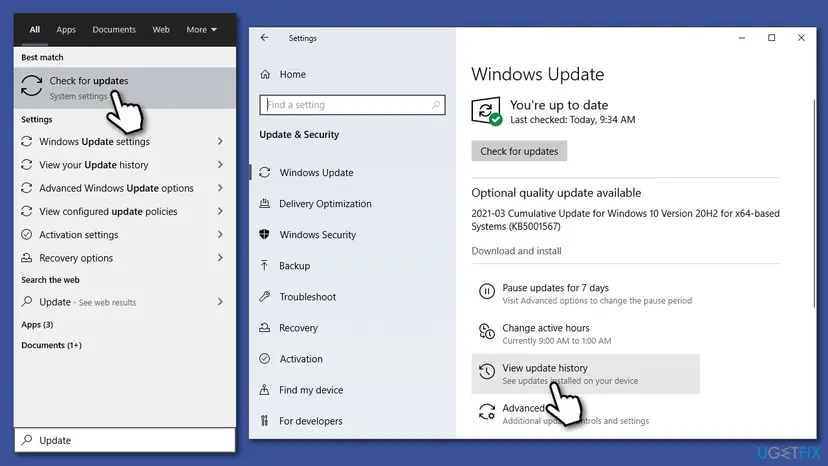Click the Advanced options gear-sync icon
The image size is (828, 466).
486,412
